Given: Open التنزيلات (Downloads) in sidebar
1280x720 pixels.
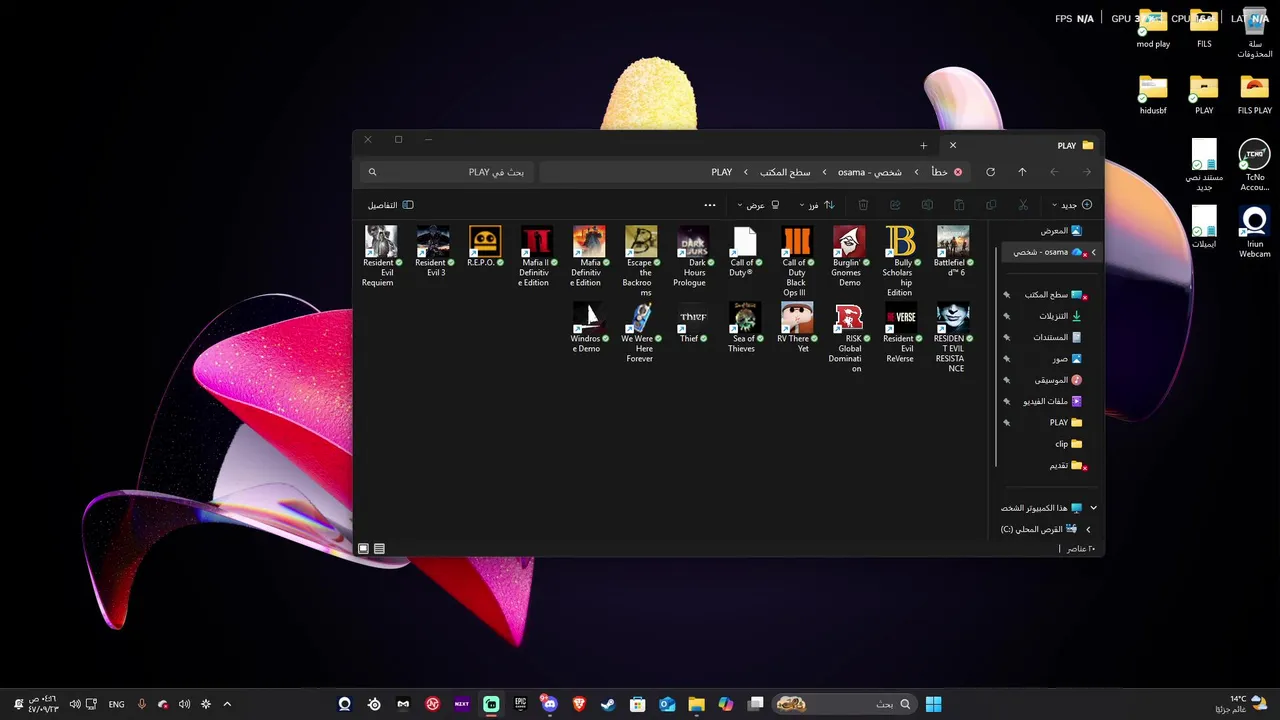Looking at the screenshot, I should click(x=1060, y=316).
